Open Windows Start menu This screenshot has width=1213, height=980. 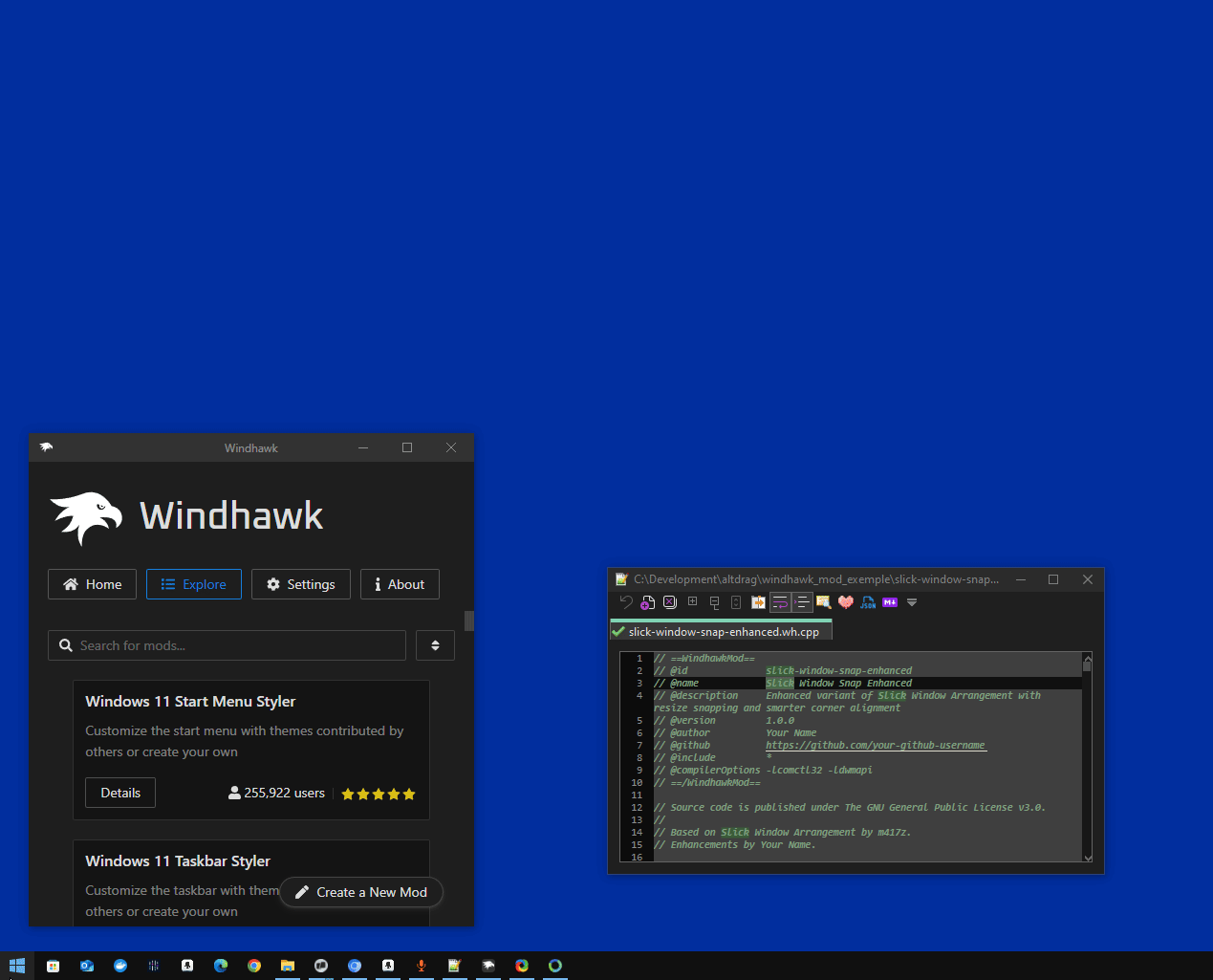(x=16, y=966)
